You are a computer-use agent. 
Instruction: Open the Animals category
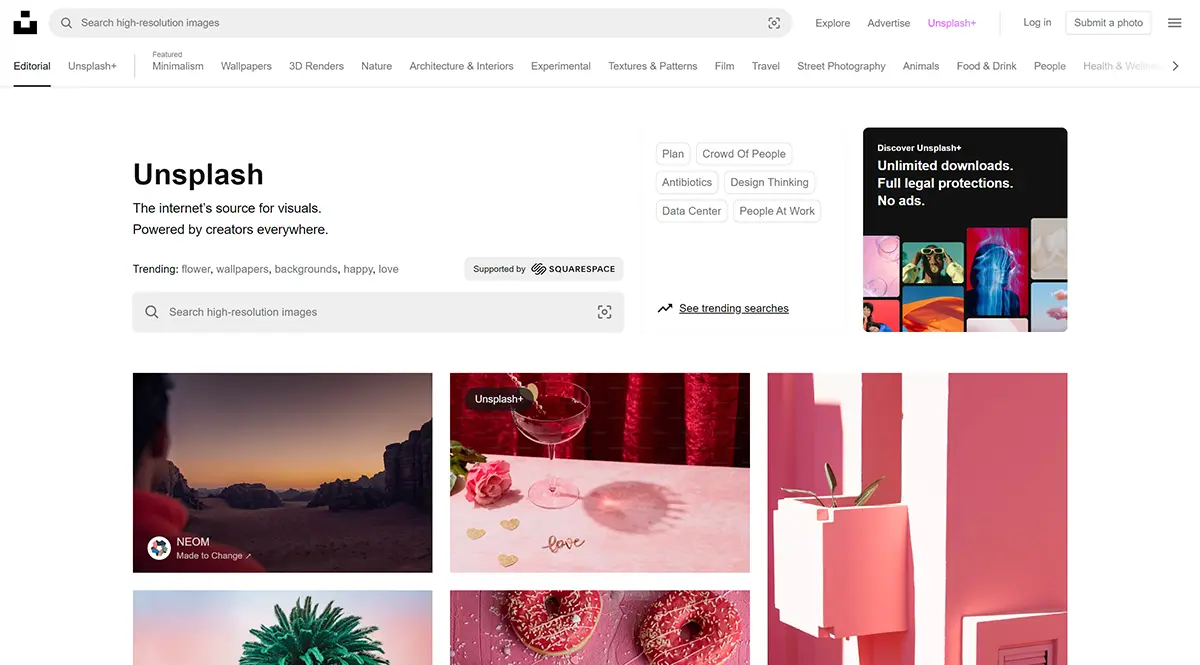pos(921,66)
